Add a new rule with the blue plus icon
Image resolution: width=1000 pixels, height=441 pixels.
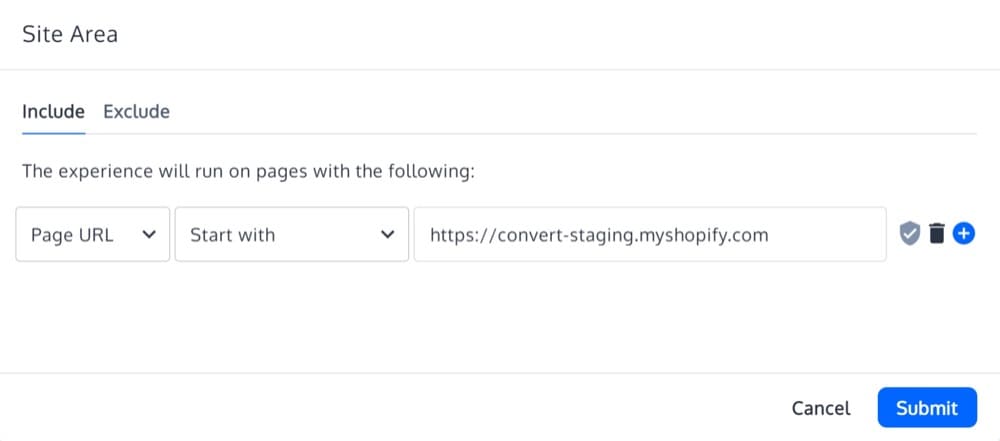coord(964,234)
